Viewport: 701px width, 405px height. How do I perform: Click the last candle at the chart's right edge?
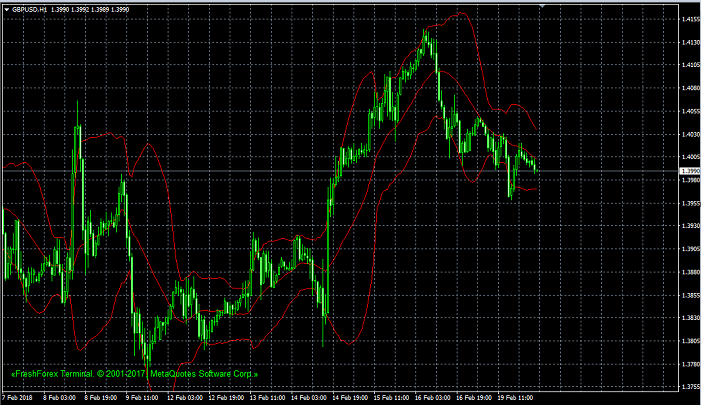[x=536, y=166]
